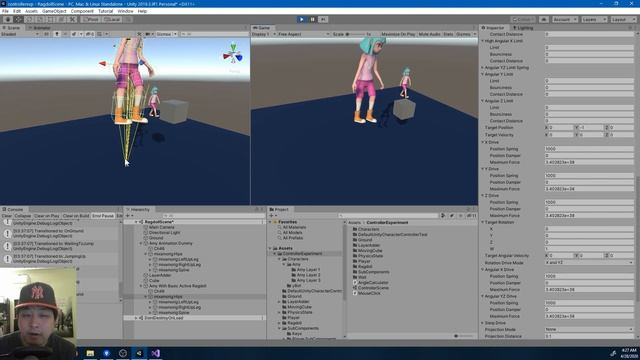Select the 'Transitioned to: OnGround' log entry
Screen dimensions: 640x360
pos(60,233)
